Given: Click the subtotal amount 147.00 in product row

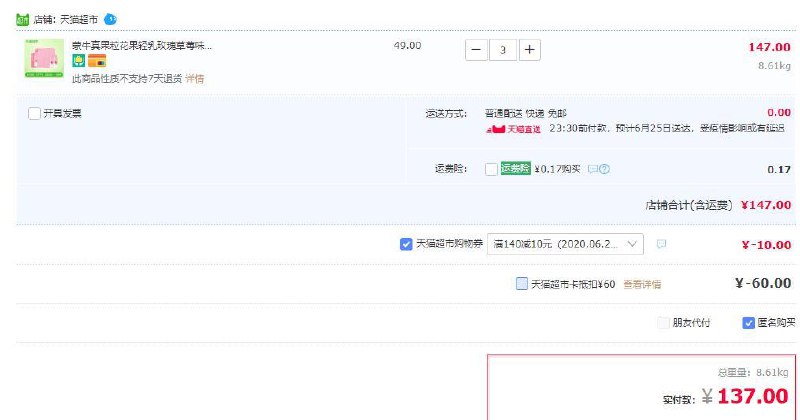Looking at the screenshot, I should 769,47.
